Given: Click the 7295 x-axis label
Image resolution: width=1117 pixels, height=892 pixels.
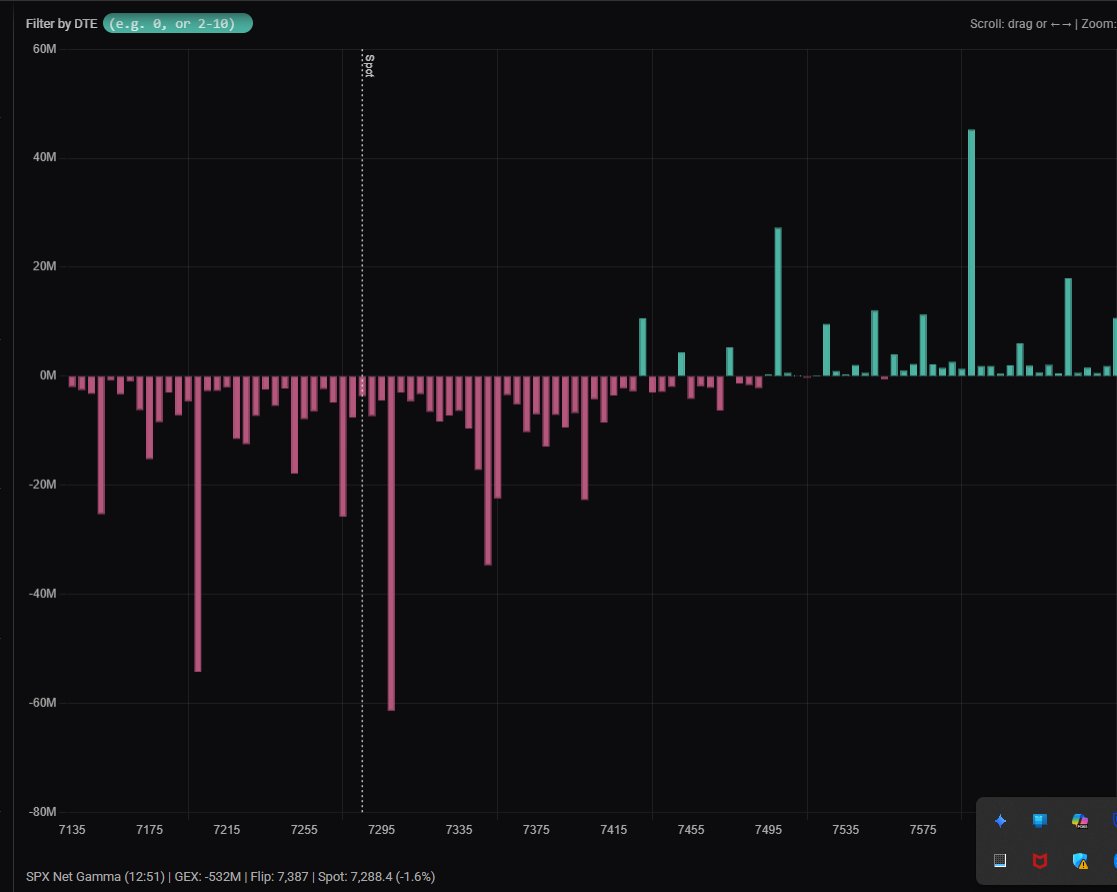Looking at the screenshot, I should point(381,829).
